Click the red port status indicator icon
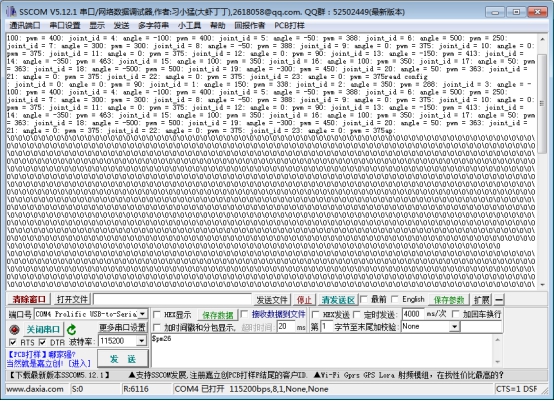The width and height of the screenshot is (554, 401). (14, 329)
